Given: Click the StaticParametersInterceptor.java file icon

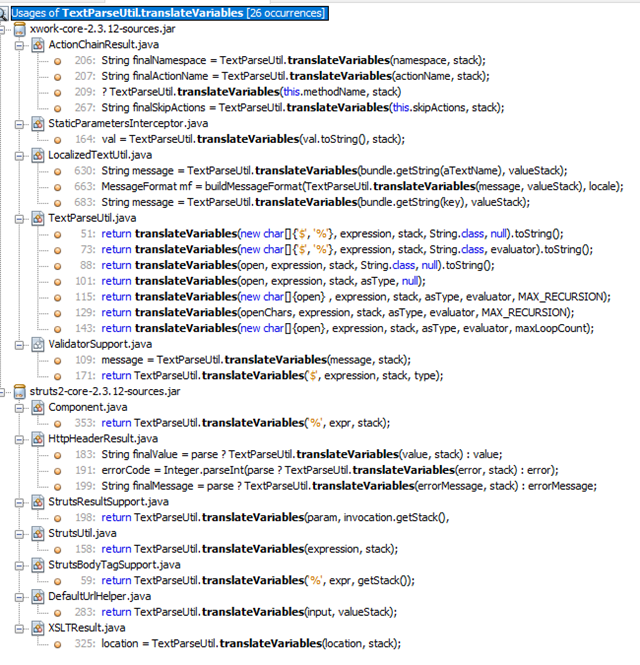Looking at the screenshot, I should coord(38,124).
